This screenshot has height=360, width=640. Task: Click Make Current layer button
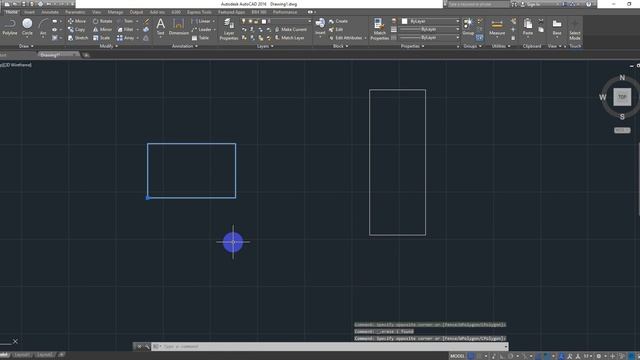click(x=291, y=29)
